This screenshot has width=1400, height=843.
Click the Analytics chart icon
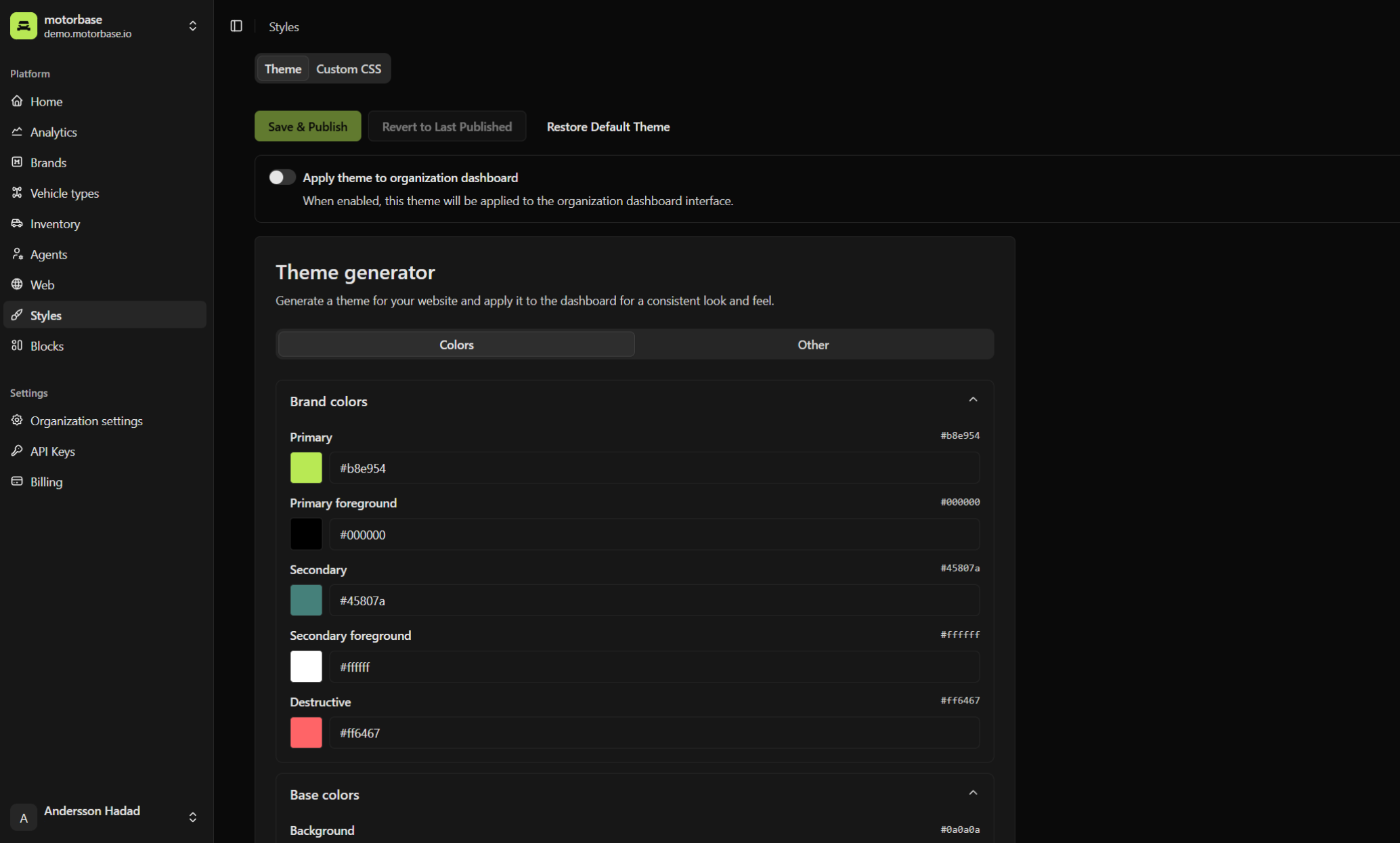tap(17, 131)
